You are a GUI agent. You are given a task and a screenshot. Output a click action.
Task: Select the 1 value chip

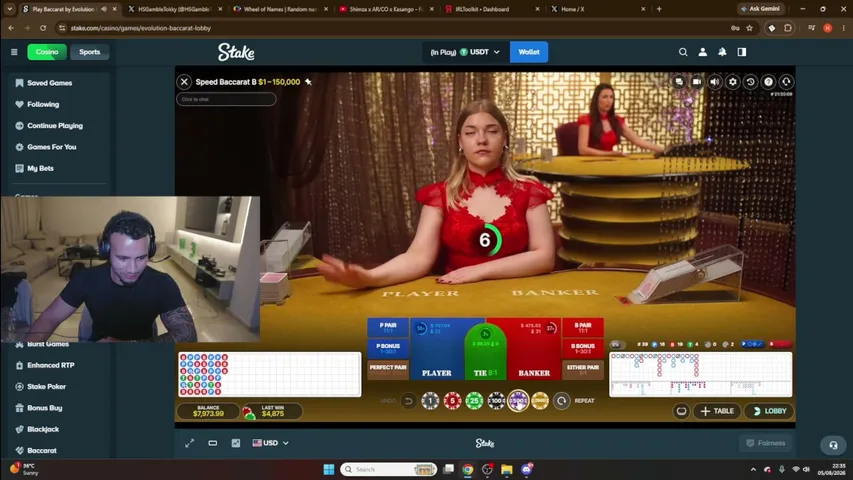tap(430, 401)
